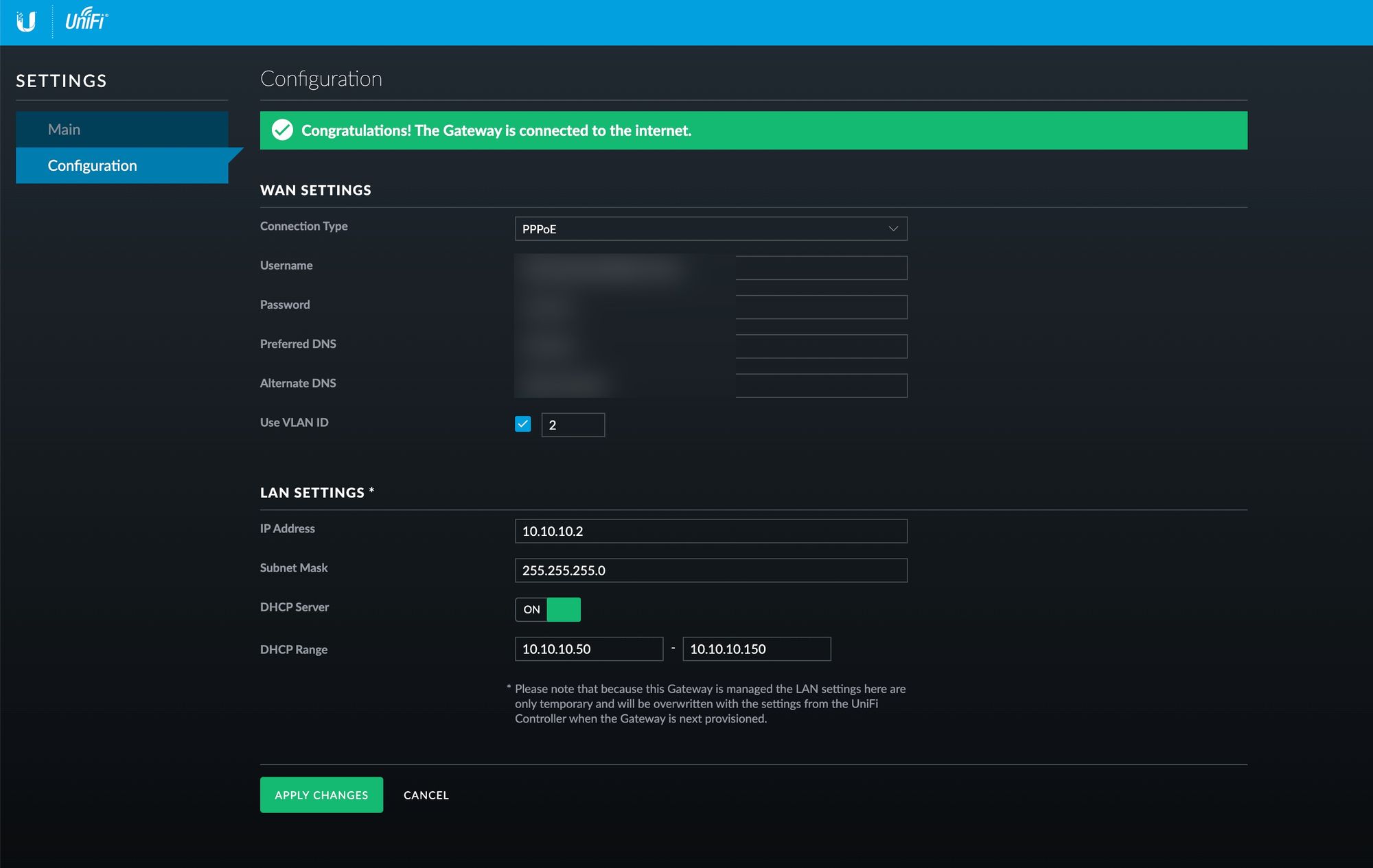Click the green success checkmark icon
Viewport: 1373px width, 868px height.
pyautogui.click(x=282, y=130)
